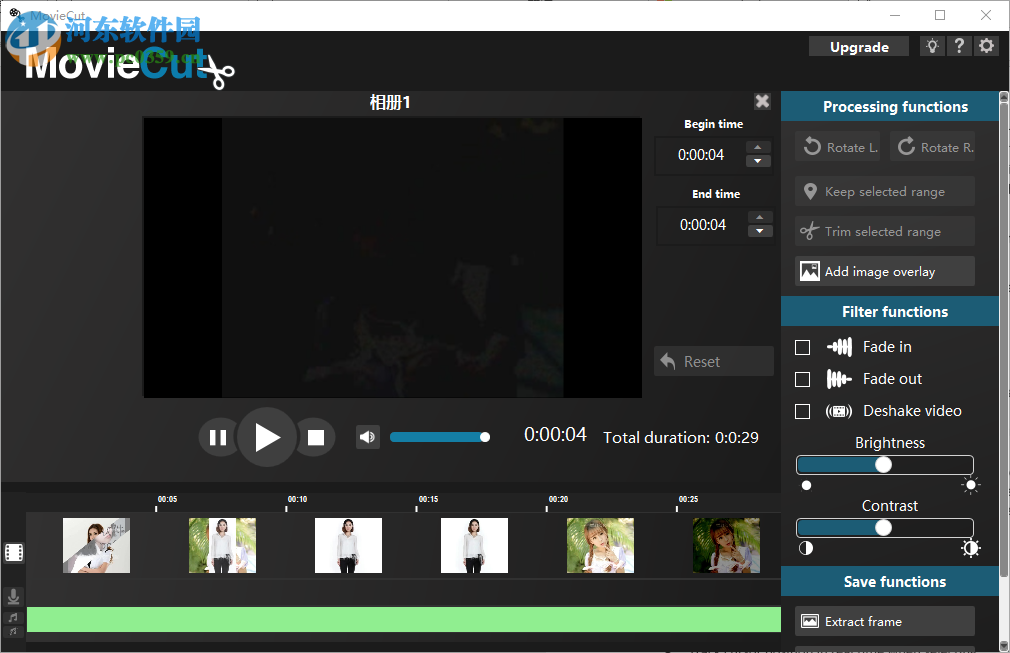Click the Begin time increment arrow
The image size is (1010, 653).
point(759,148)
